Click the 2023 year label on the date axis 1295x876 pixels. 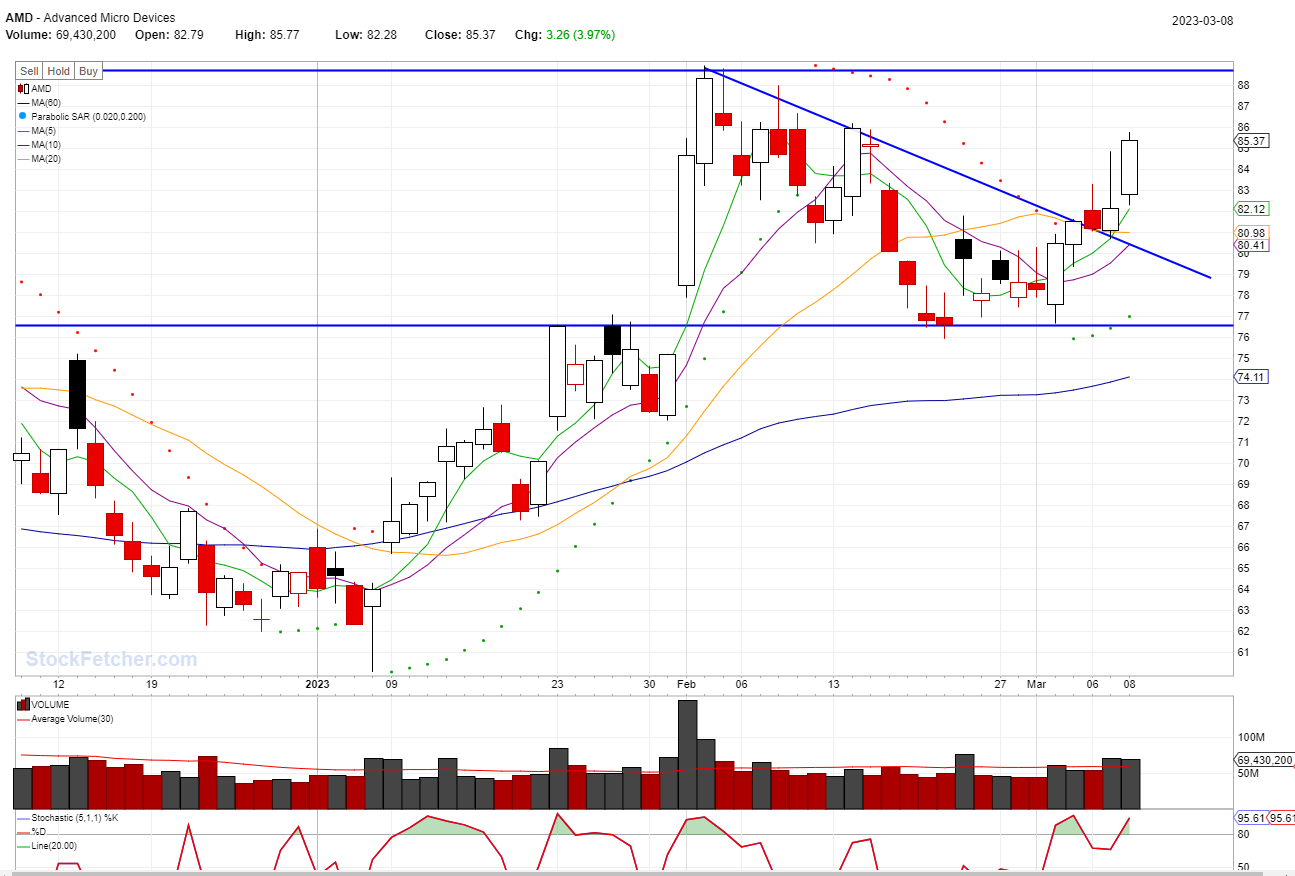317,684
